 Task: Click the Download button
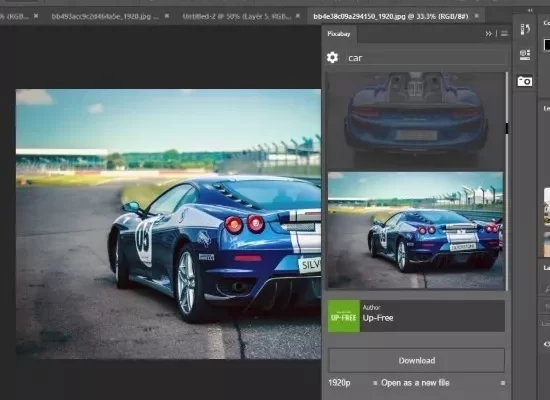(416, 360)
